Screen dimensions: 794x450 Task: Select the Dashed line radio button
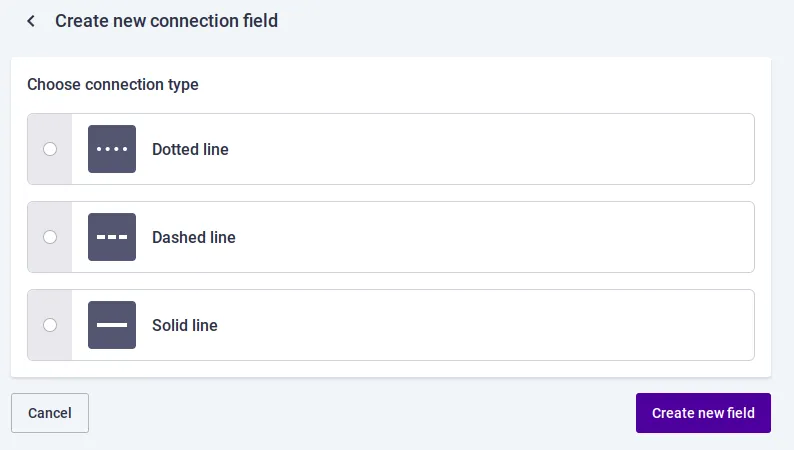50,237
